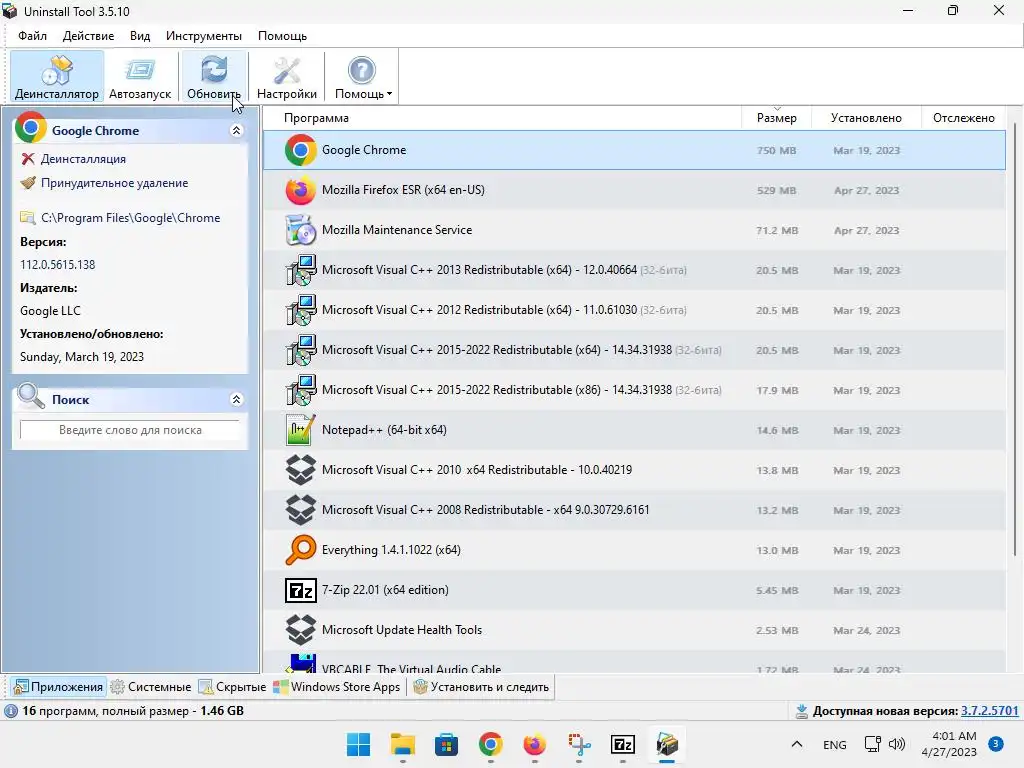Image resolution: width=1024 pixels, height=768 pixels.
Task: Switch to Автозапуск startup manager
Action: click(x=140, y=76)
